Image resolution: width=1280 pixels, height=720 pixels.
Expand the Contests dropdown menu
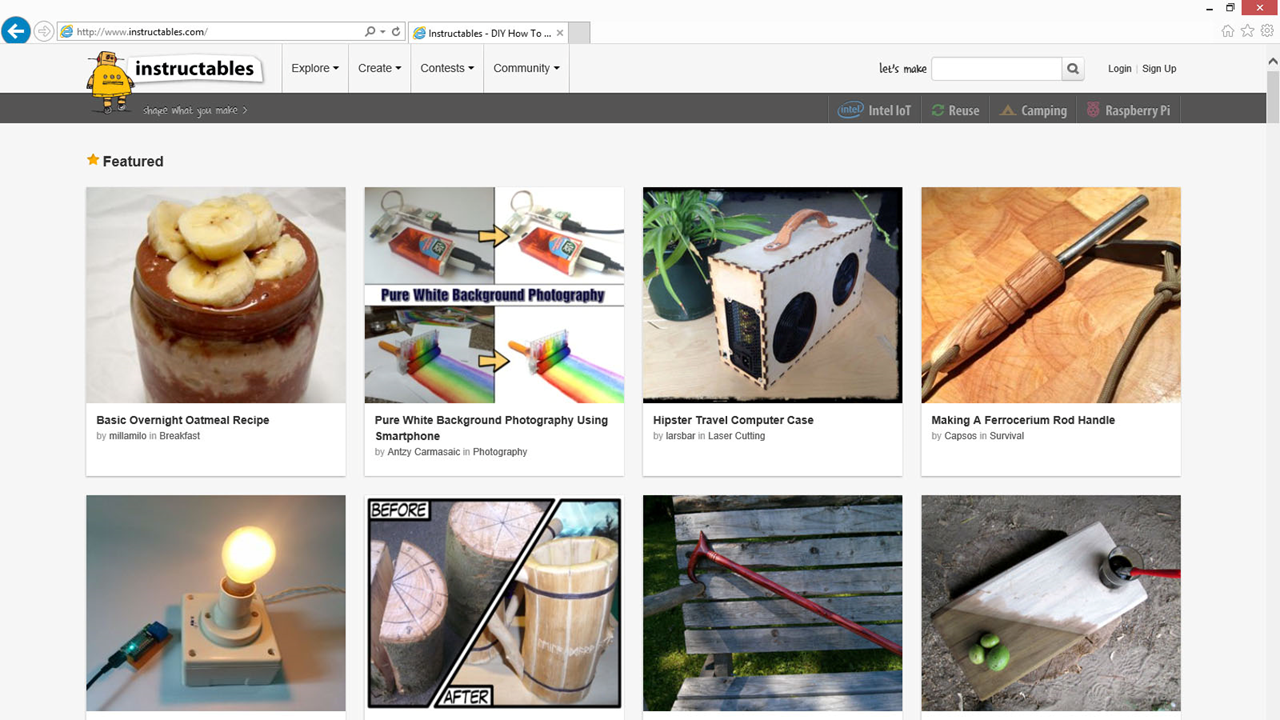[x=447, y=69]
